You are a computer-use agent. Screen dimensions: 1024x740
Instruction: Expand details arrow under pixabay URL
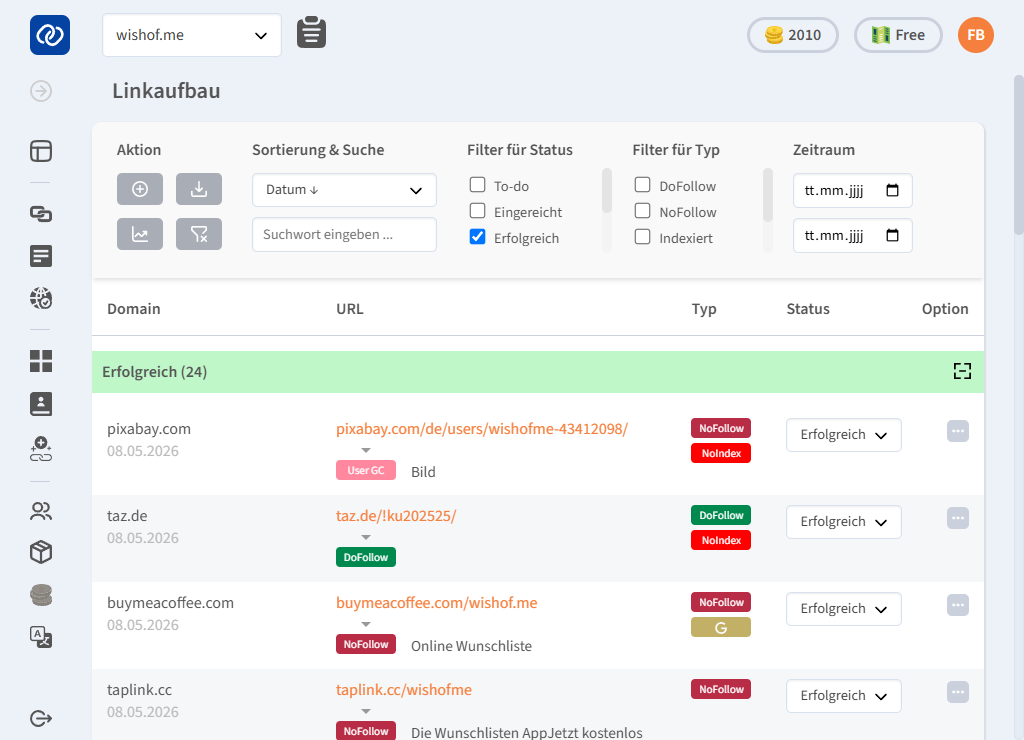tap(366, 450)
